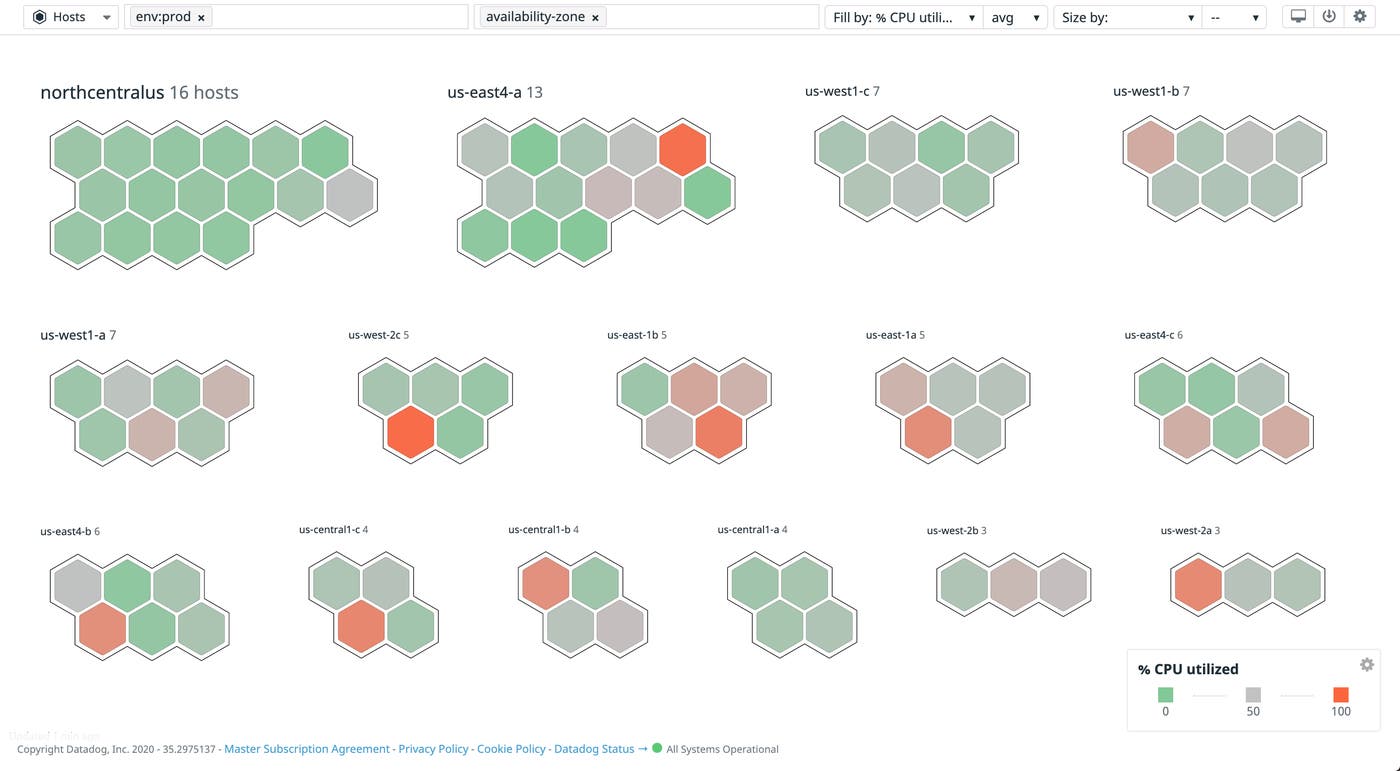
Task: Select the orange hexagon in us-east4-a
Action: pos(684,149)
